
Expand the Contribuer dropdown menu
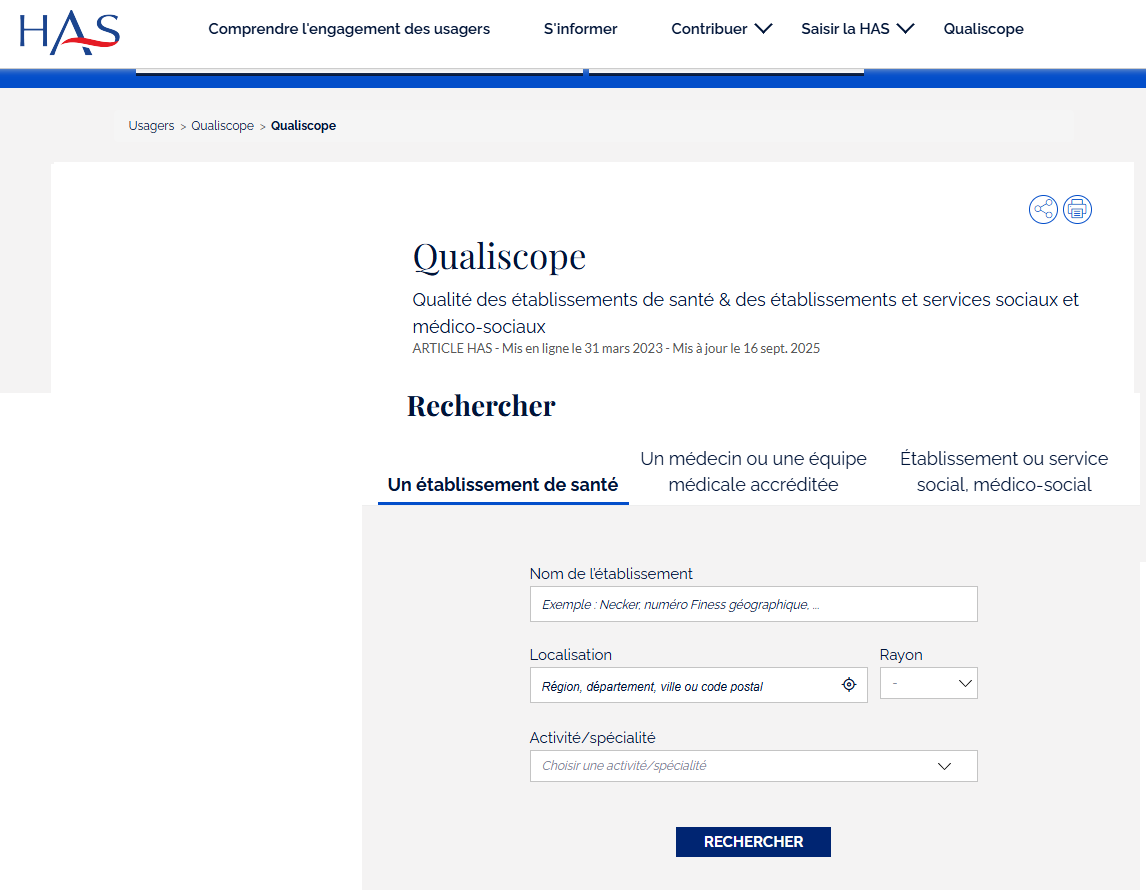(721, 29)
